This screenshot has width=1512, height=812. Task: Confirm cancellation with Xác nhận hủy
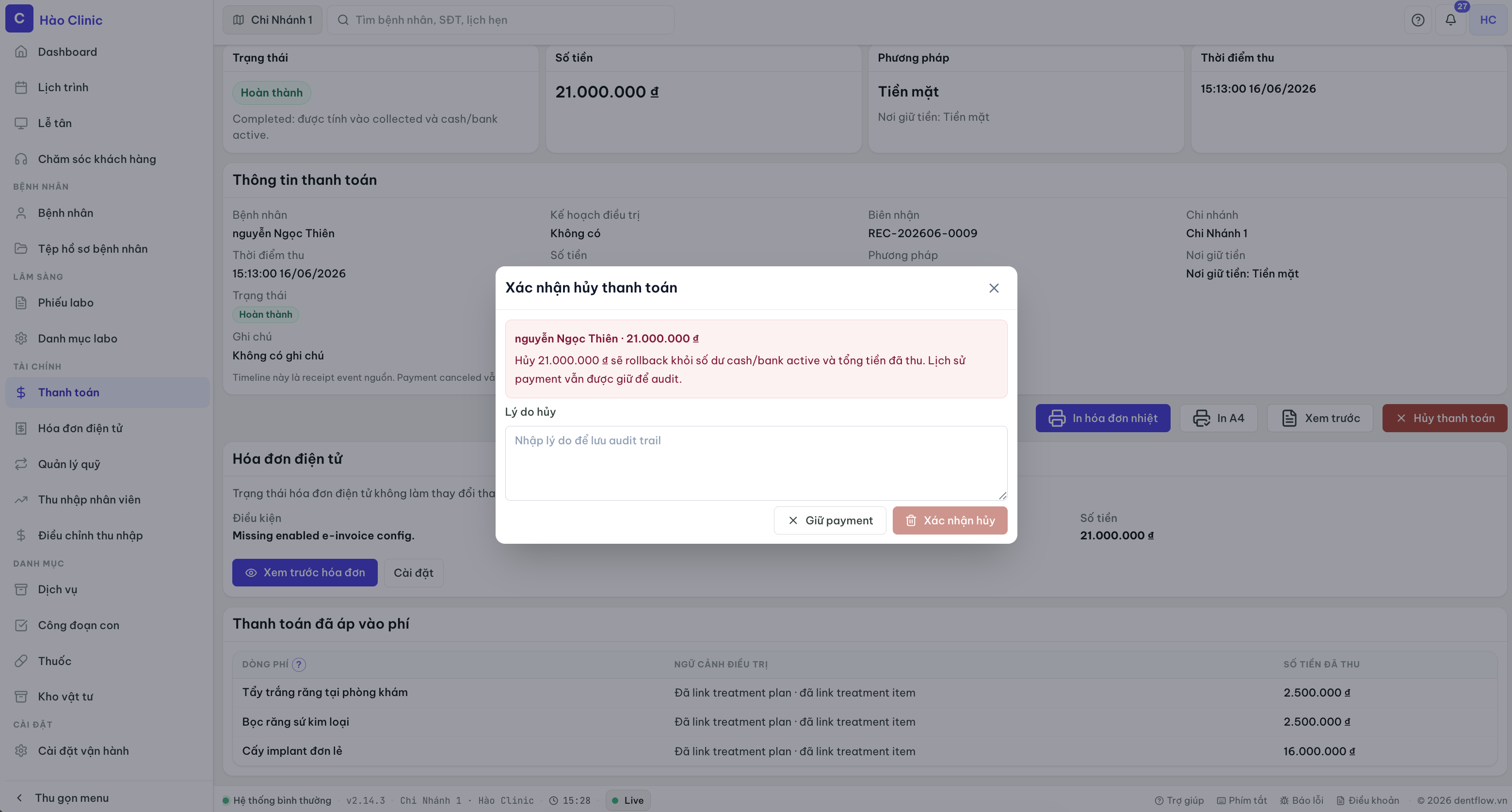[x=949, y=520]
